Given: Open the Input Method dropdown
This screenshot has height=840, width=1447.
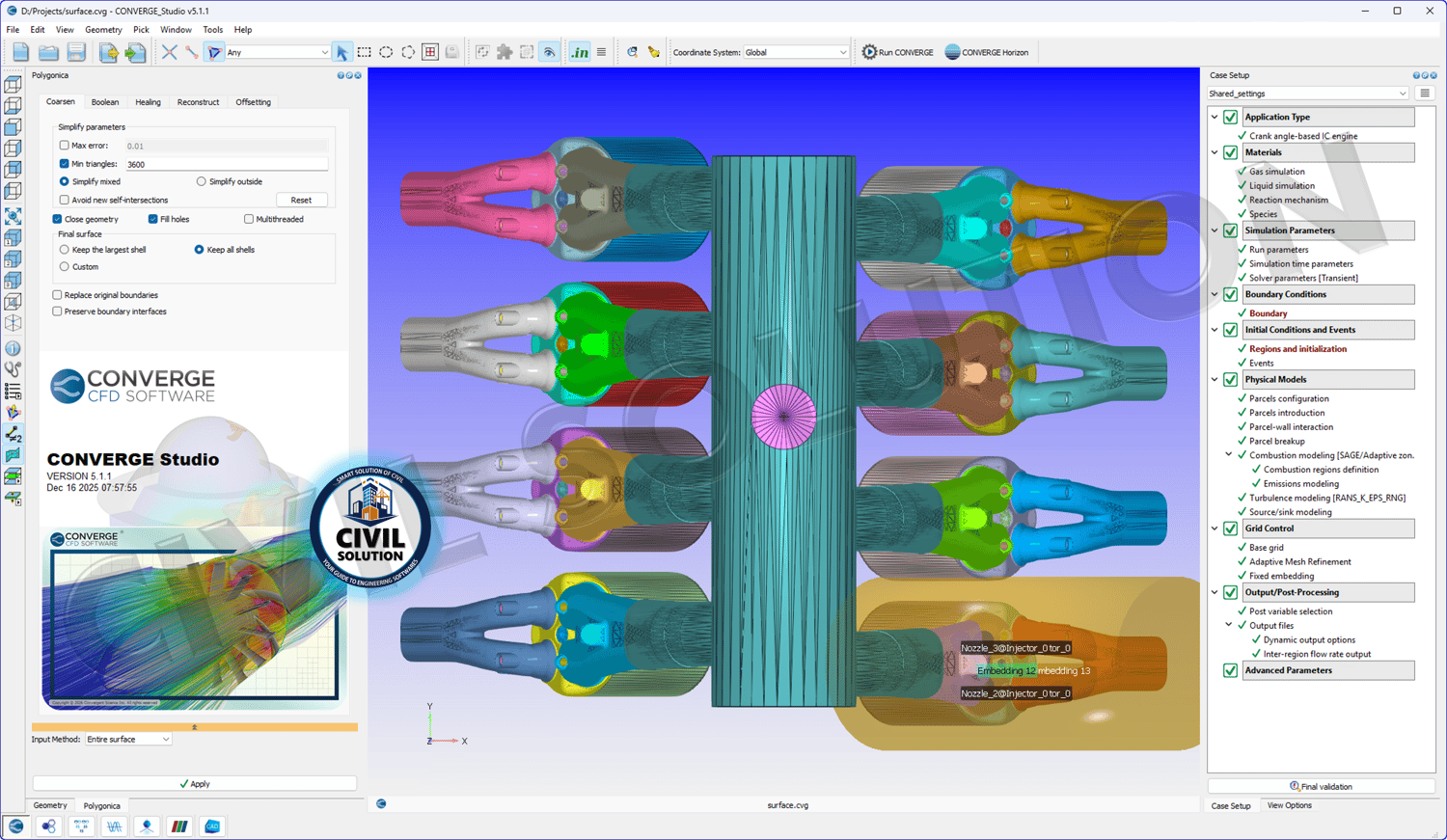Looking at the screenshot, I should [x=128, y=740].
